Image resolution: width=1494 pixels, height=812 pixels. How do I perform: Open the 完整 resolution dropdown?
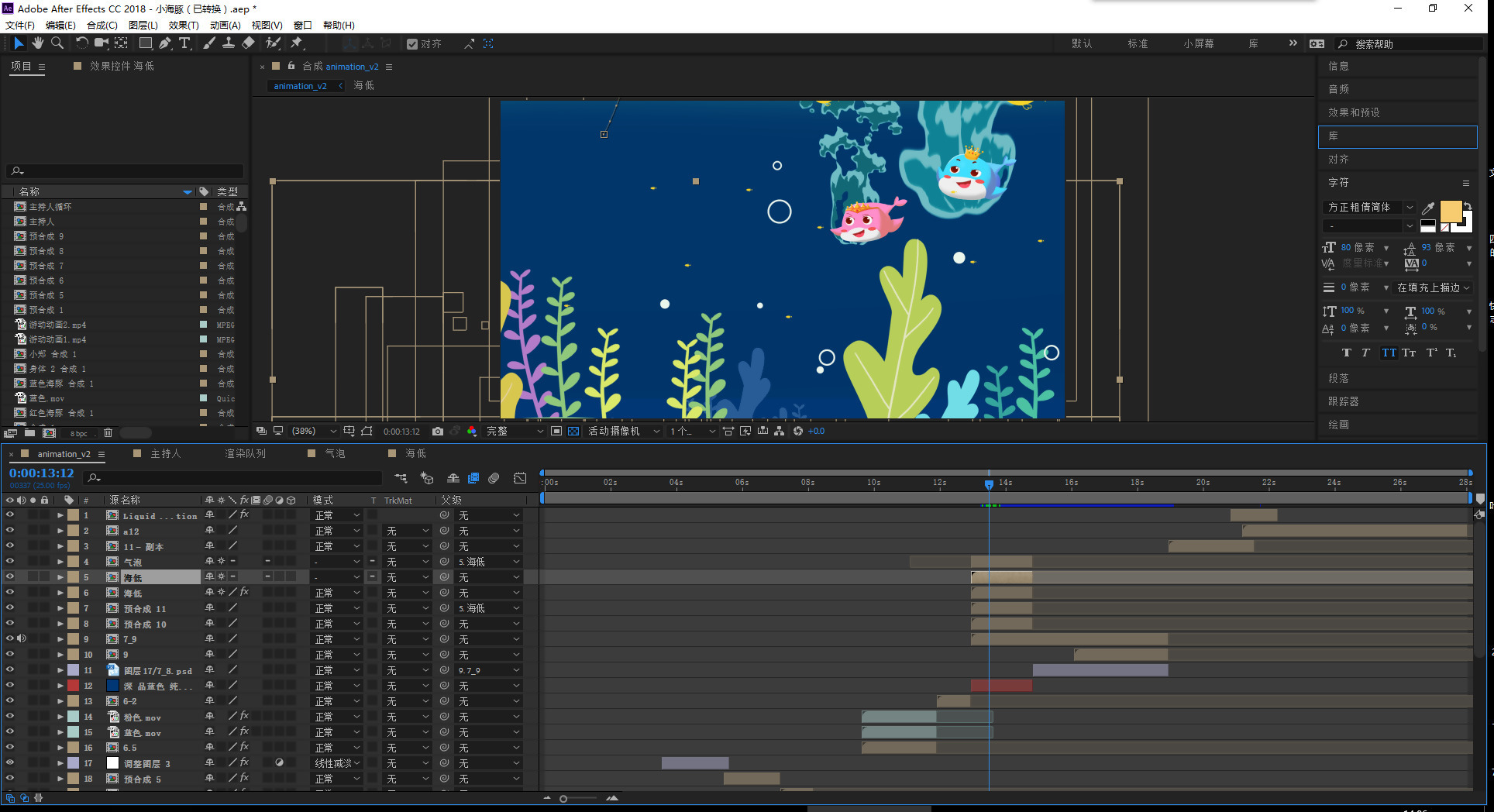pos(515,432)
